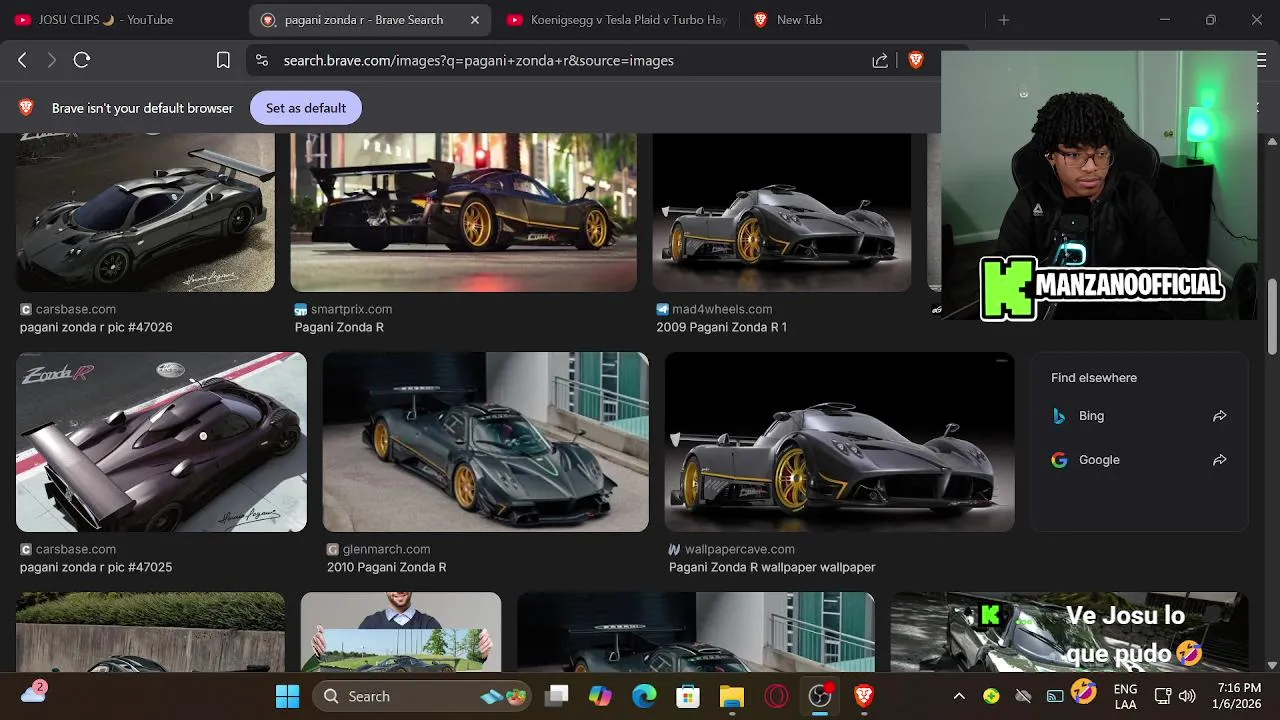Click 'pagani zonda r pic #47025' caption

click(96, 567)
